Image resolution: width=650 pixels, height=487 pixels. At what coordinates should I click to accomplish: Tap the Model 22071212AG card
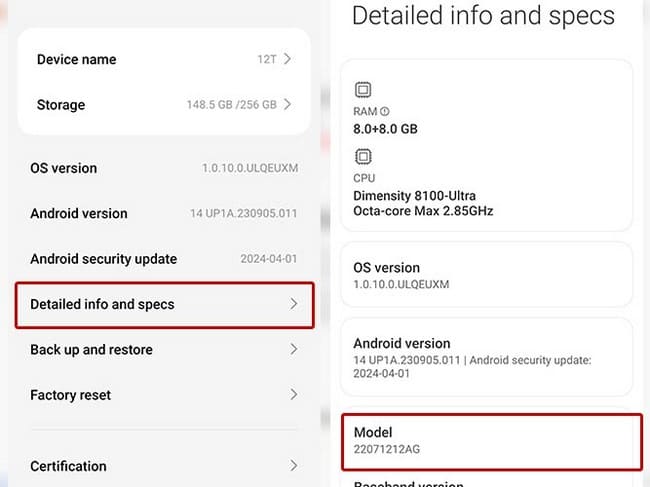click(490, 440)
